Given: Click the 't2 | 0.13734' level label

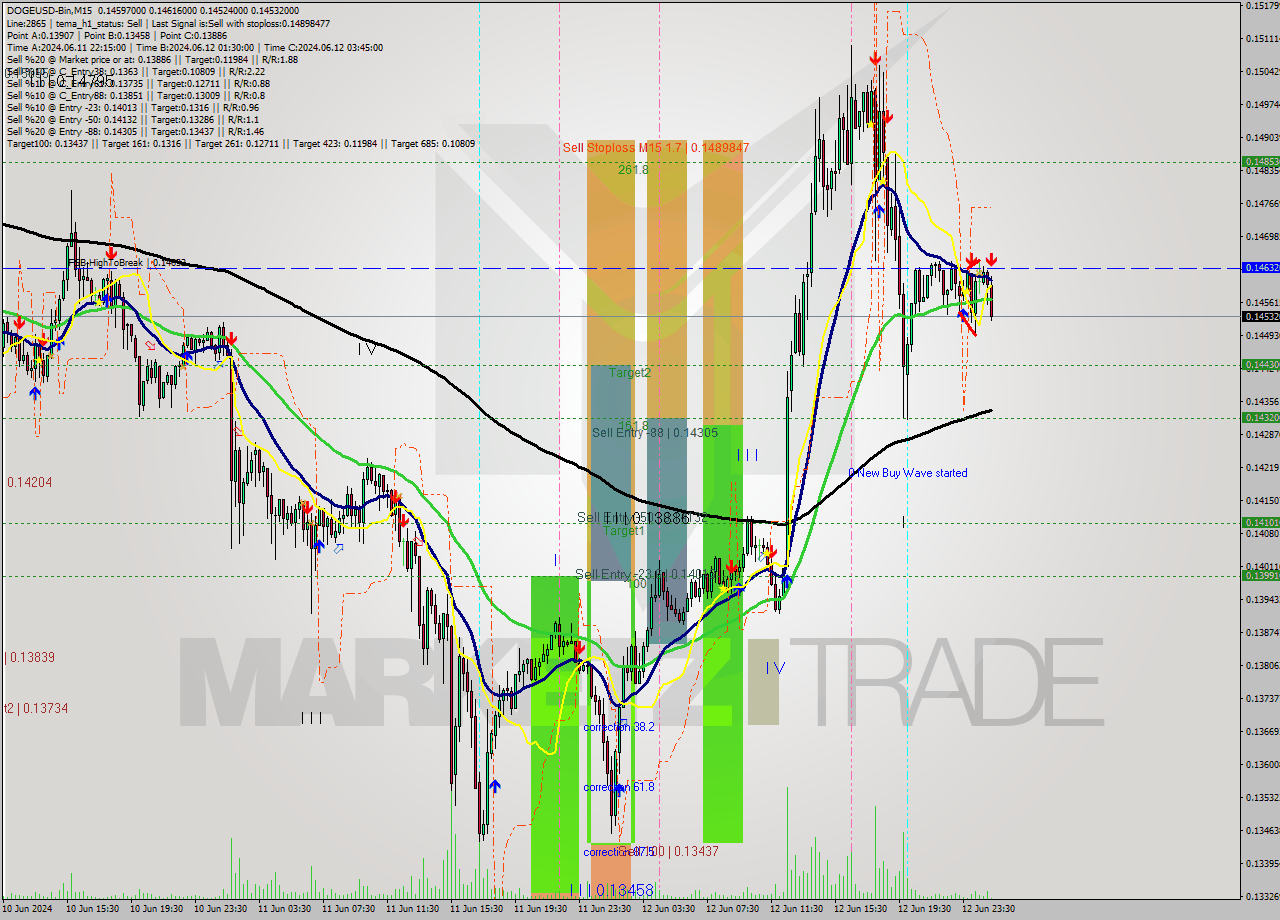Looking at the screenshot, I should (36, 708).
